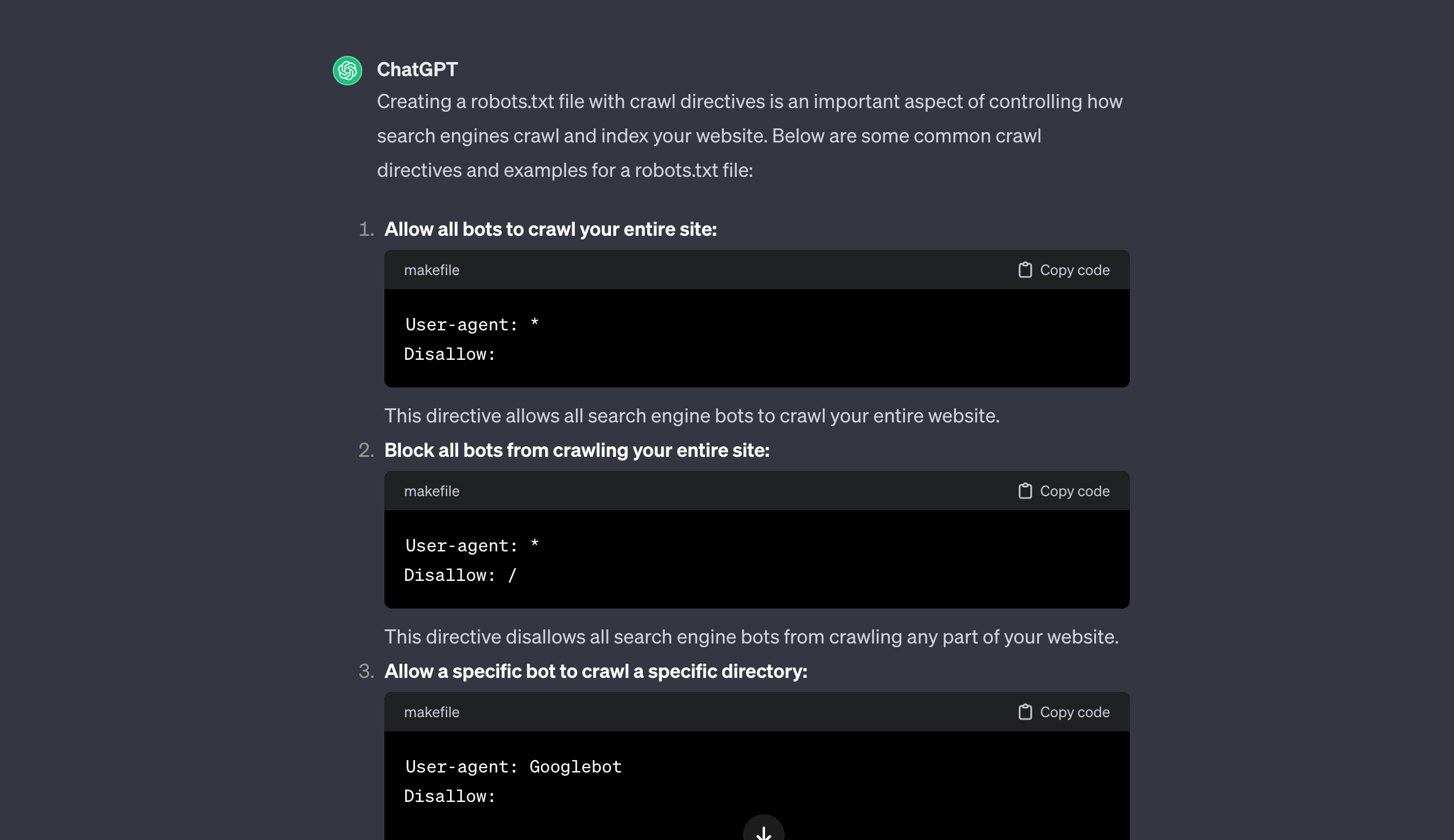Click the intro paragraph about robots.txt

(x=749, y=136)
